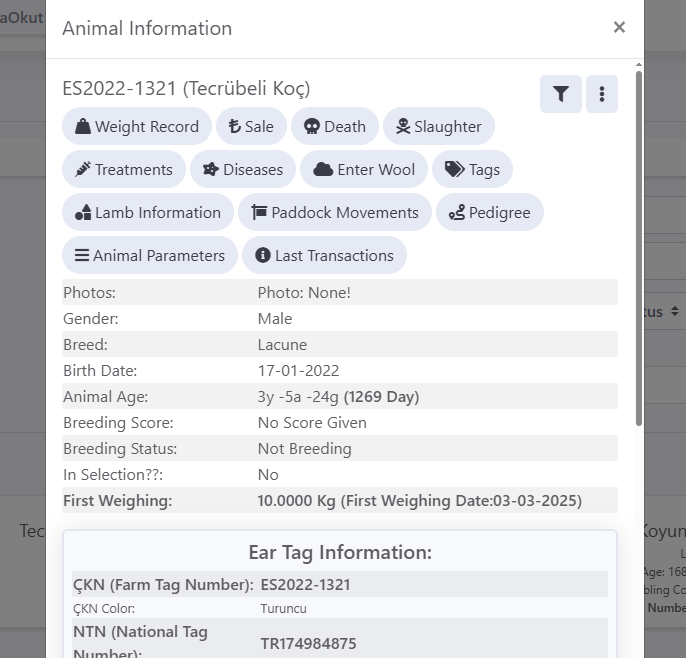Open the filter funnel icon button

tap(560, 94)
